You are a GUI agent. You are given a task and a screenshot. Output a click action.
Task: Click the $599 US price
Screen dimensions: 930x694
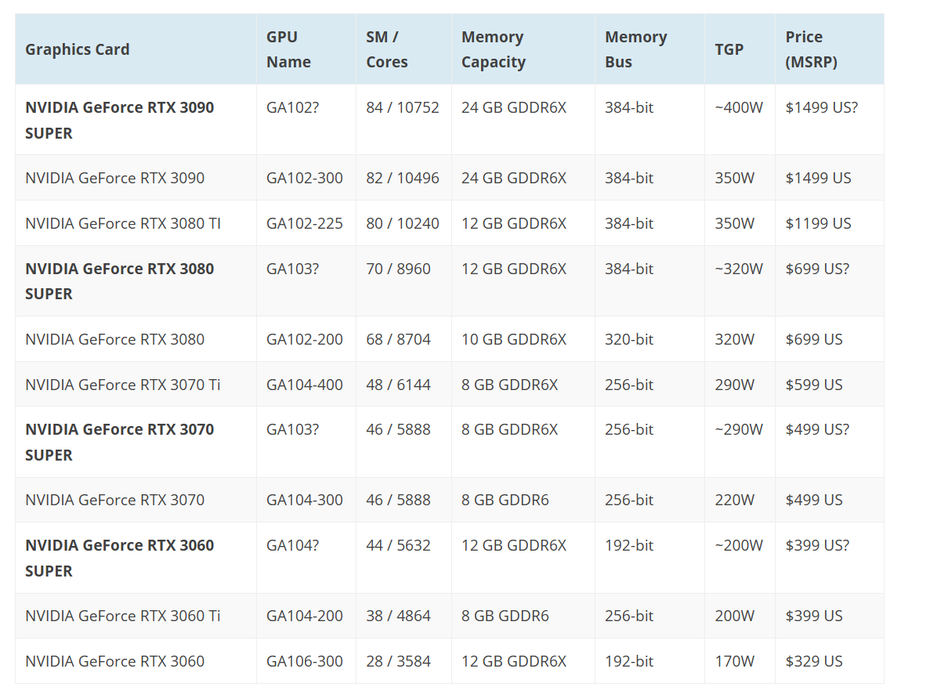coord(814,385)
